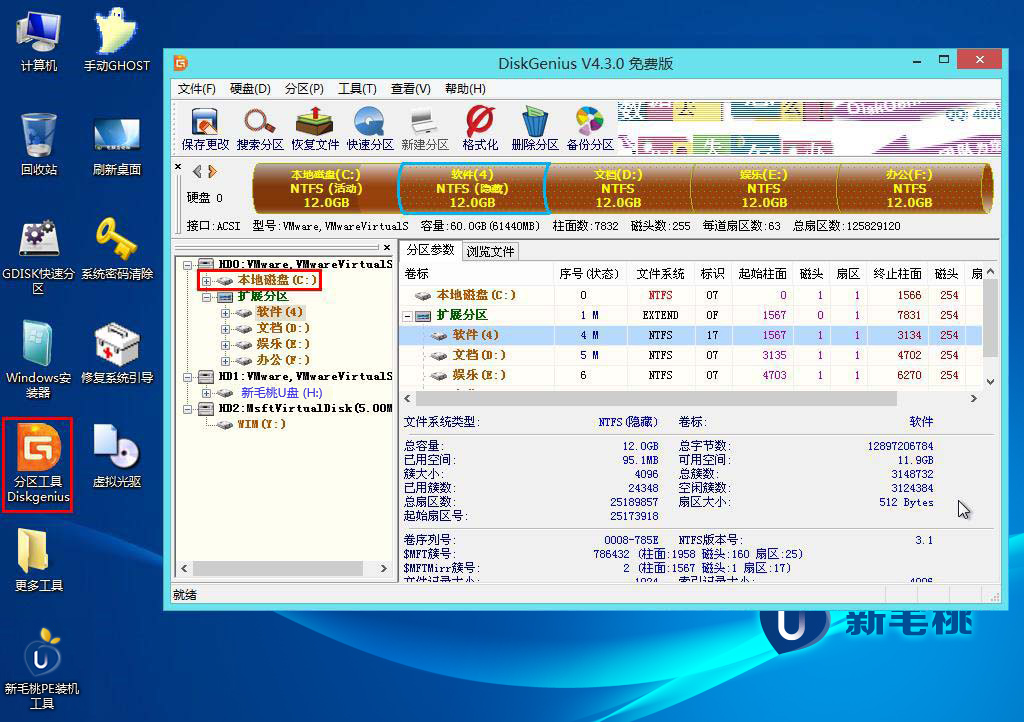
Task: Open the 备份分区 backup tool
Action: coord(590,129)
